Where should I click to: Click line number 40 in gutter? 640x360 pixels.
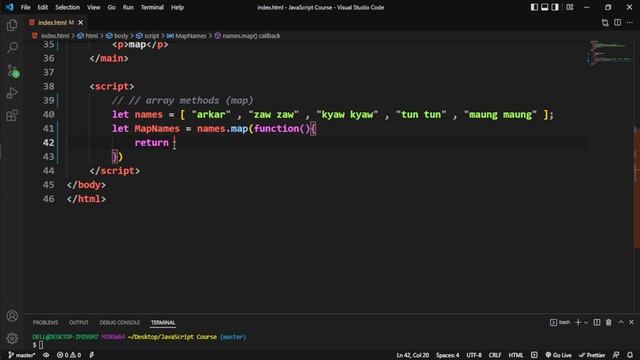coord(49,115)
